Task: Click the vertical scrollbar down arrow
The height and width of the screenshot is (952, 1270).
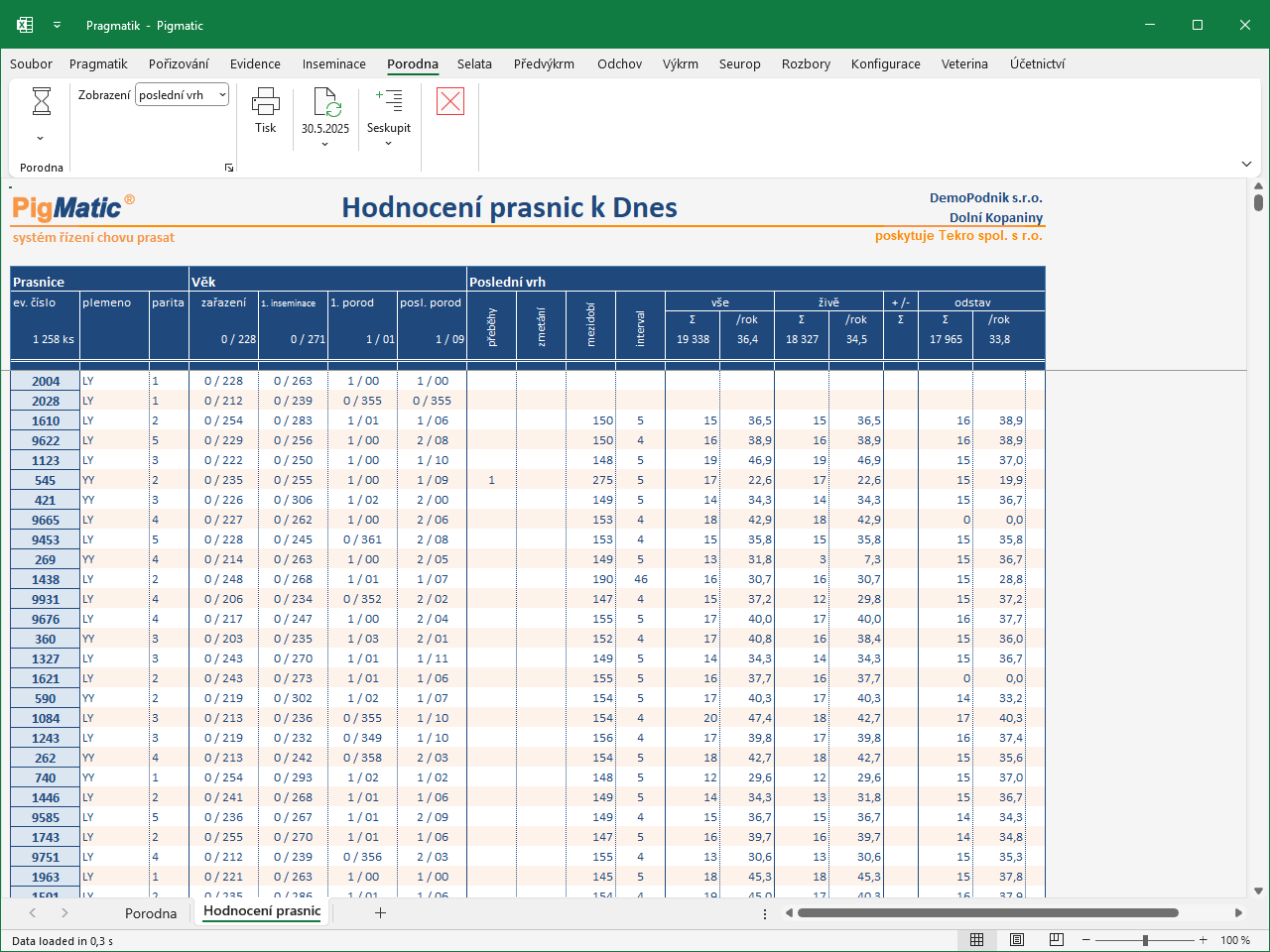Action: [x=1258, y=892]
